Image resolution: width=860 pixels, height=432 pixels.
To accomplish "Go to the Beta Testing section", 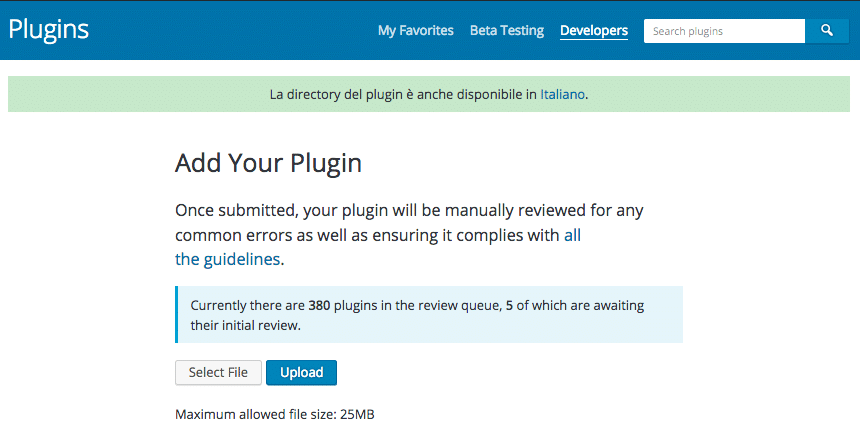I will 507,31.
